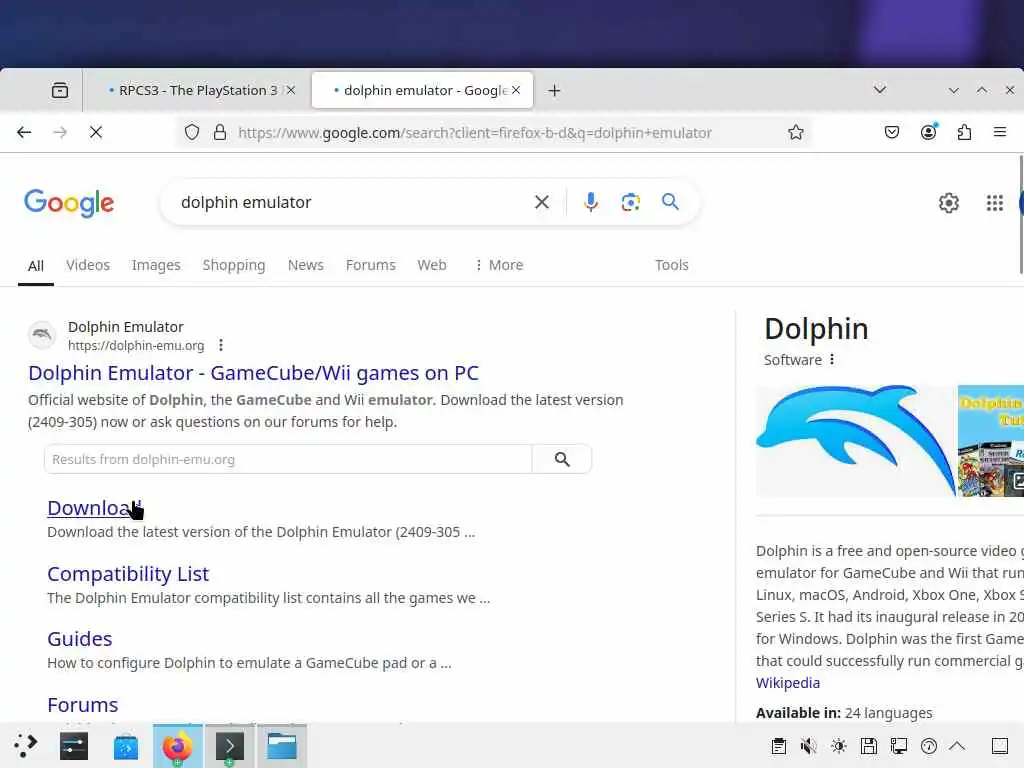Image resolution: width=1024 pixels, height=768 pixels.
Task: Expand the More search filters menu
Action: (499, 265)
